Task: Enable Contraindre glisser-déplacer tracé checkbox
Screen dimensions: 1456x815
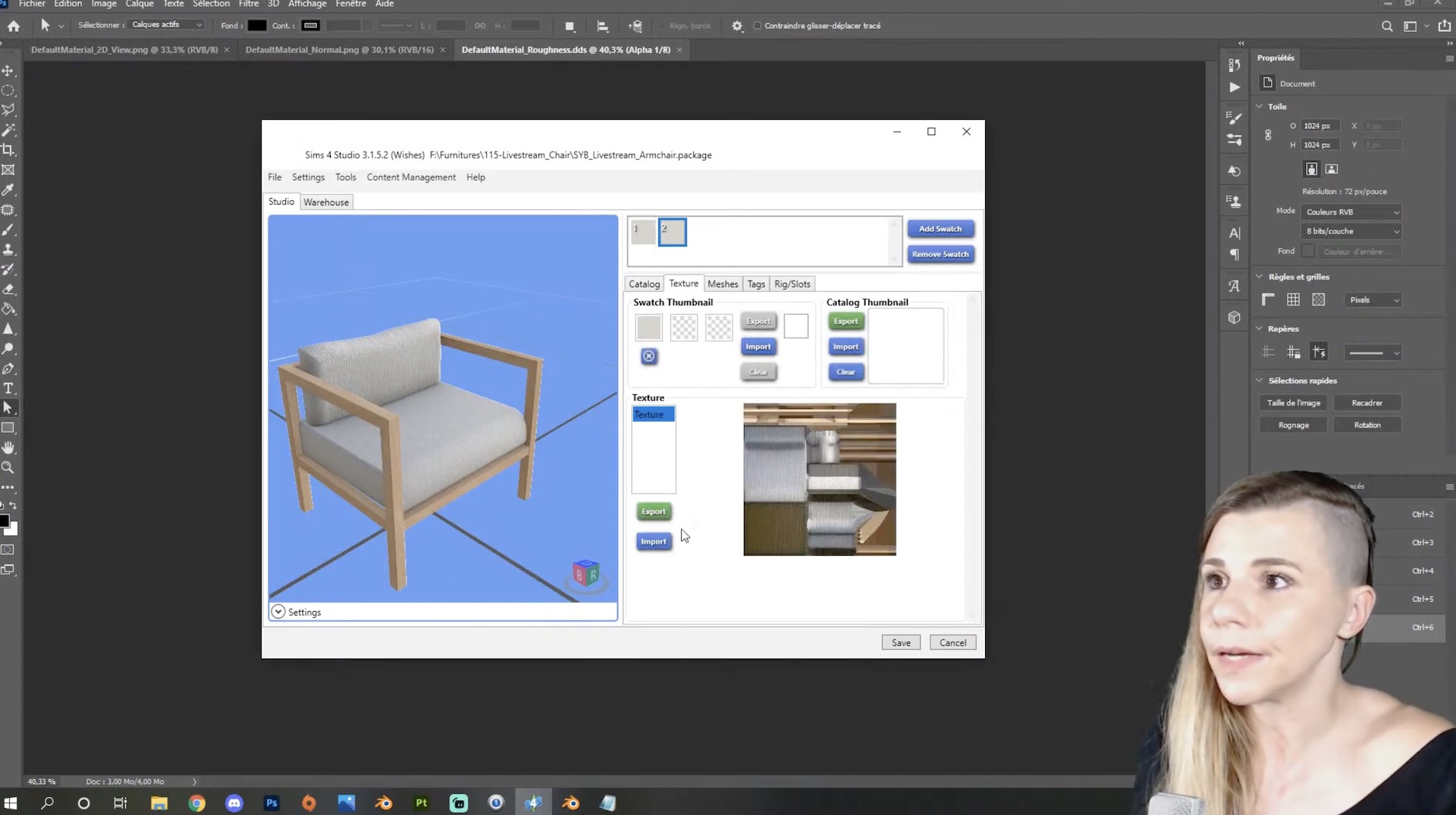Action: [x=757, y=26]
